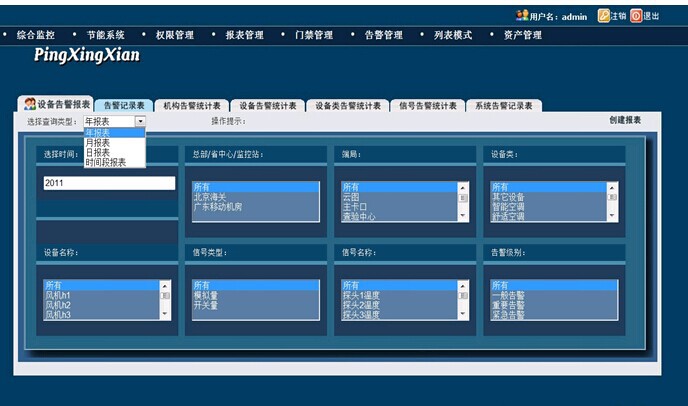This screenshot has height=406, width=688.
Task: Open the 选择查询类型 dropdown arrow
Action: (140, 121)
